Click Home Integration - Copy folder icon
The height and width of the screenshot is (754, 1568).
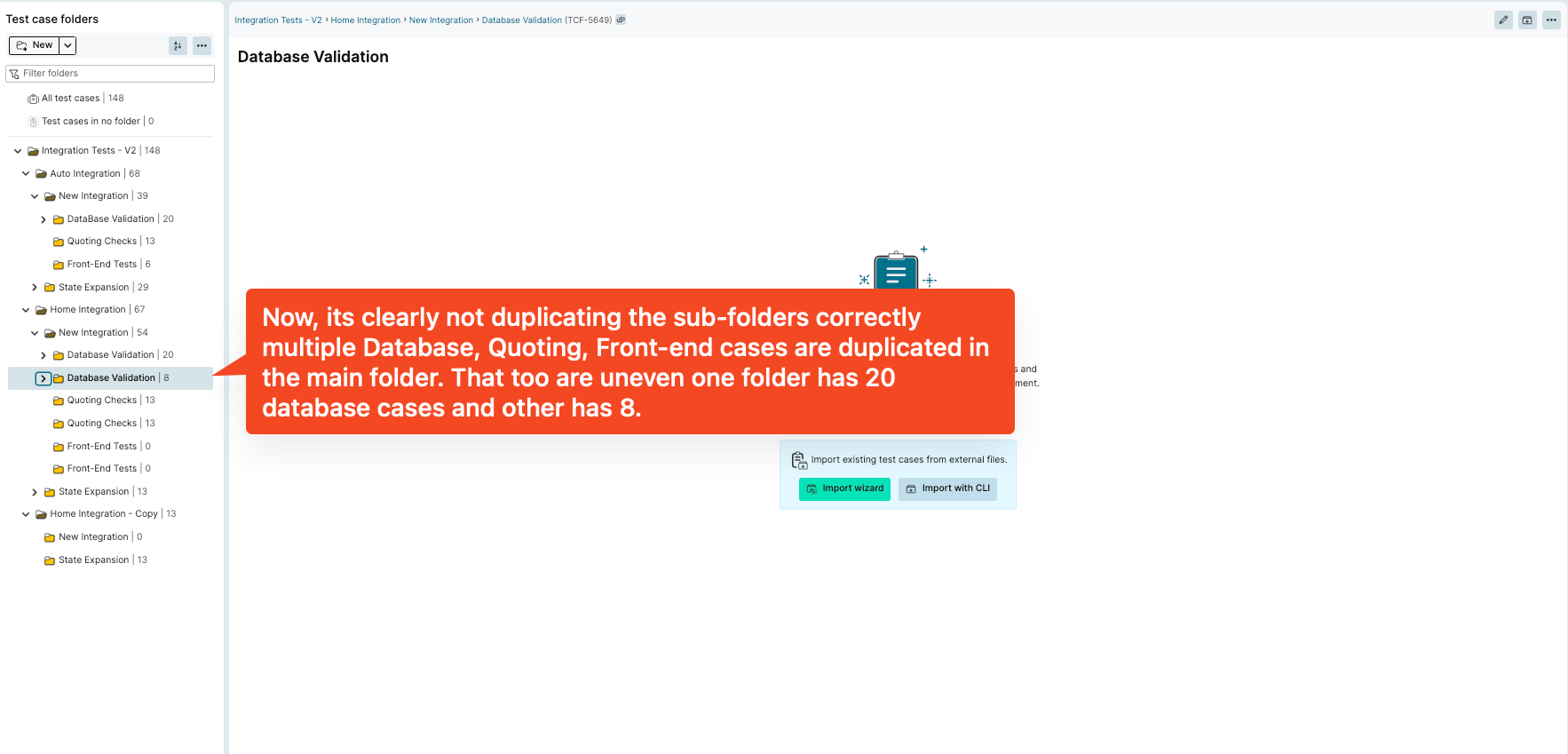(x=41, y=514)
